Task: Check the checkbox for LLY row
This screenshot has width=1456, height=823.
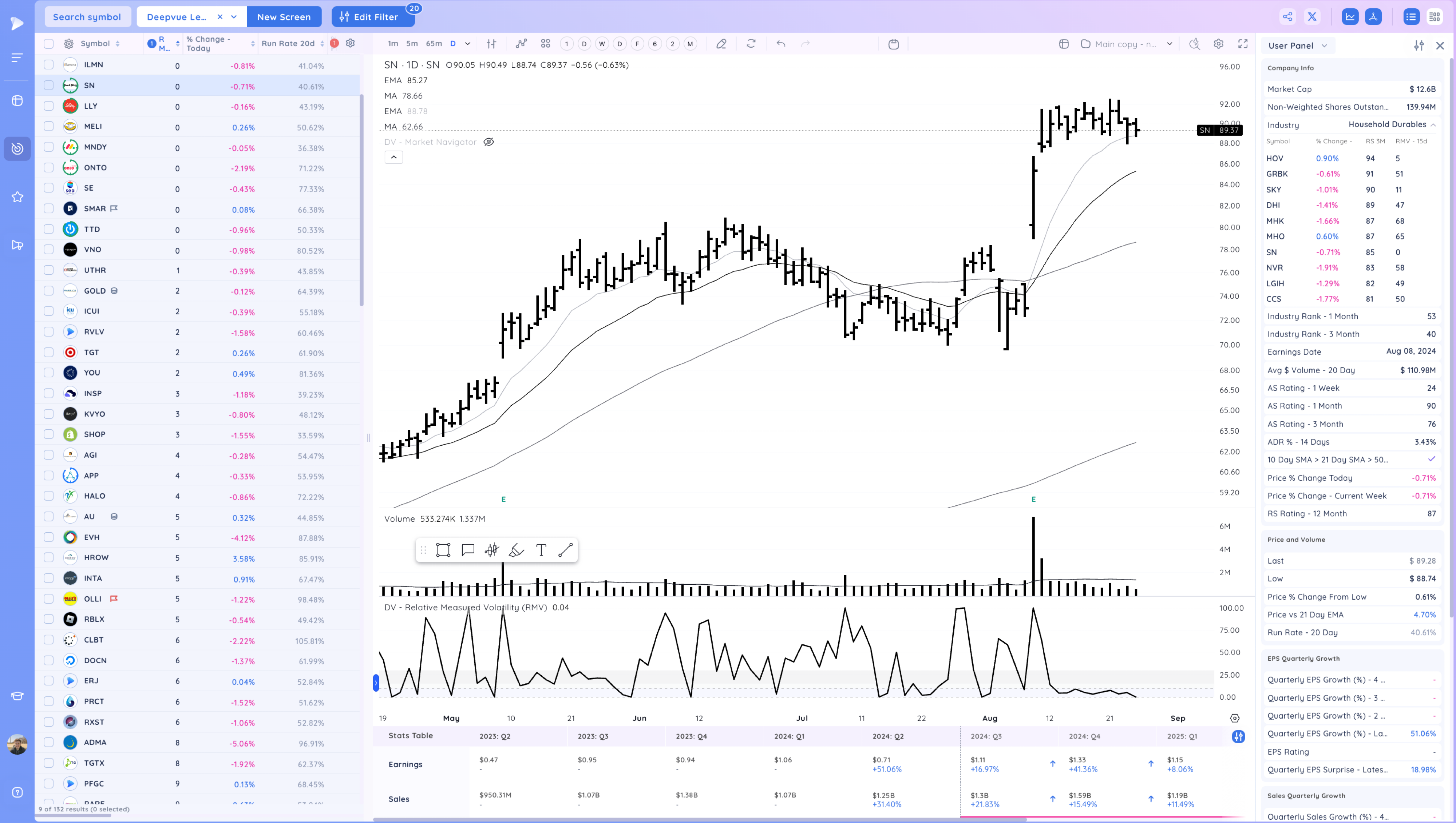Action: point(49,106)
